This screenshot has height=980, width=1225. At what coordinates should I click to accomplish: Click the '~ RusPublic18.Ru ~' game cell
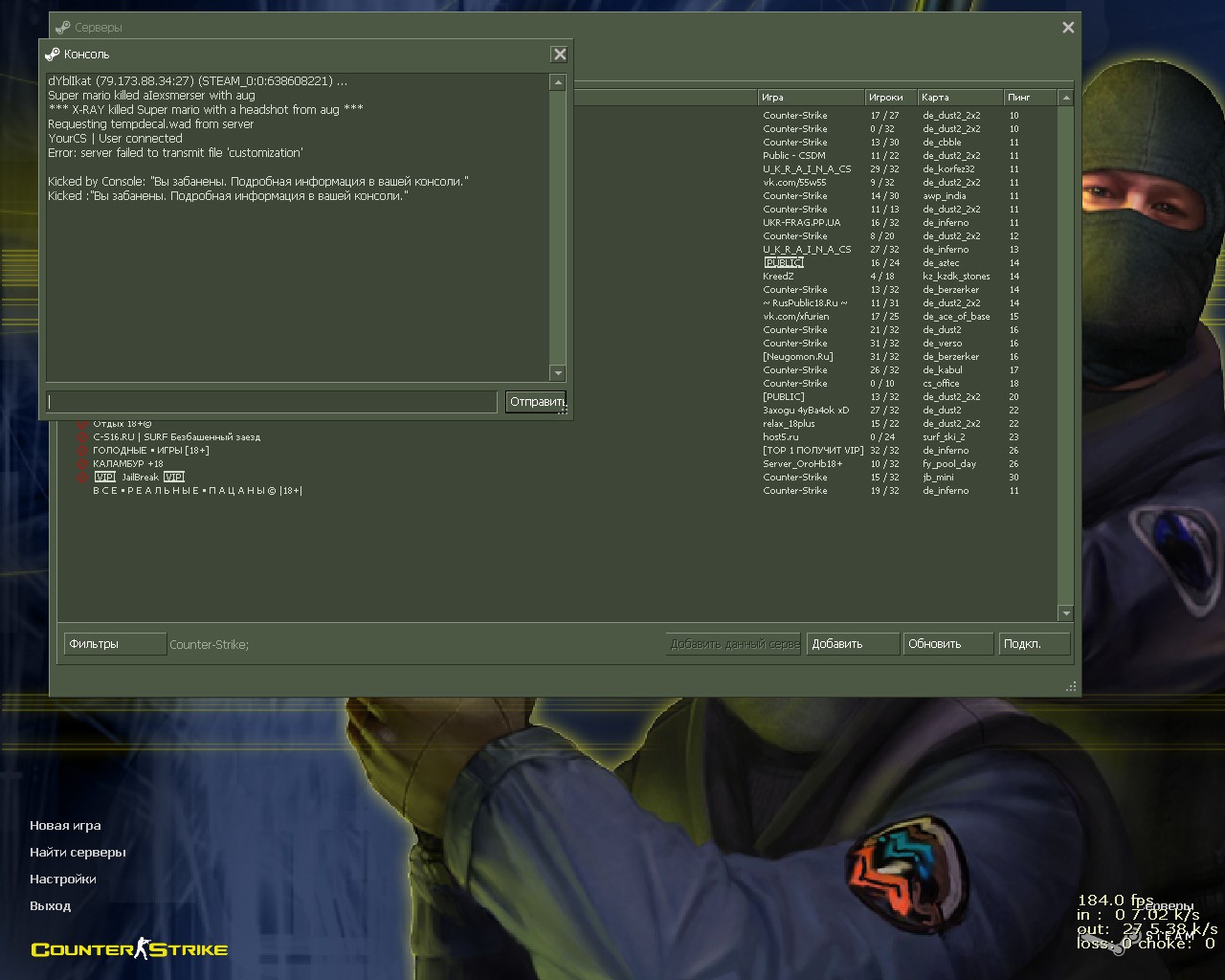(x=805, y=303)
